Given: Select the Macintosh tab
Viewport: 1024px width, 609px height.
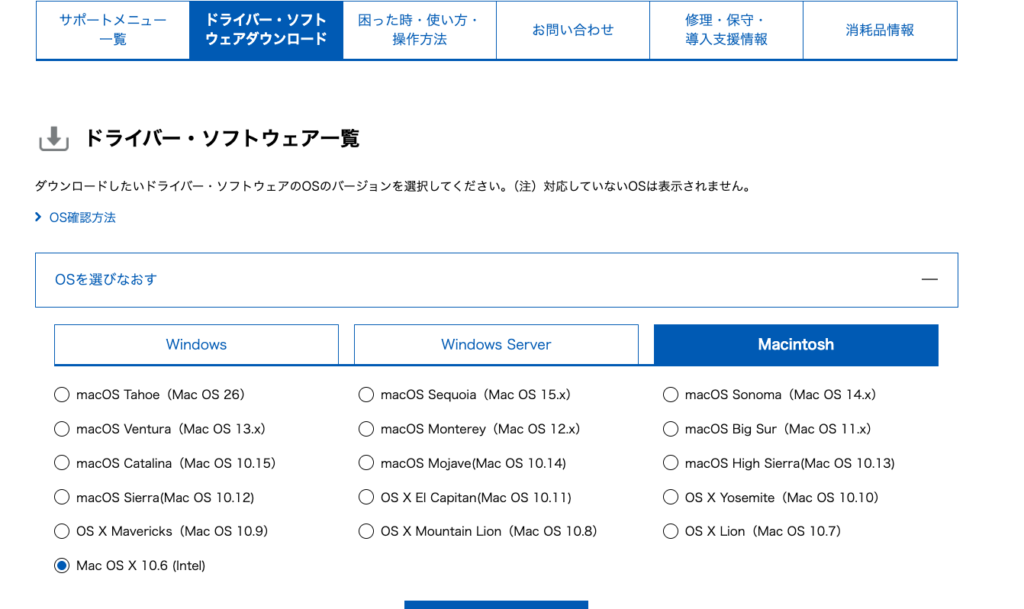Looking at the screenshot, I should pos(796,345).
